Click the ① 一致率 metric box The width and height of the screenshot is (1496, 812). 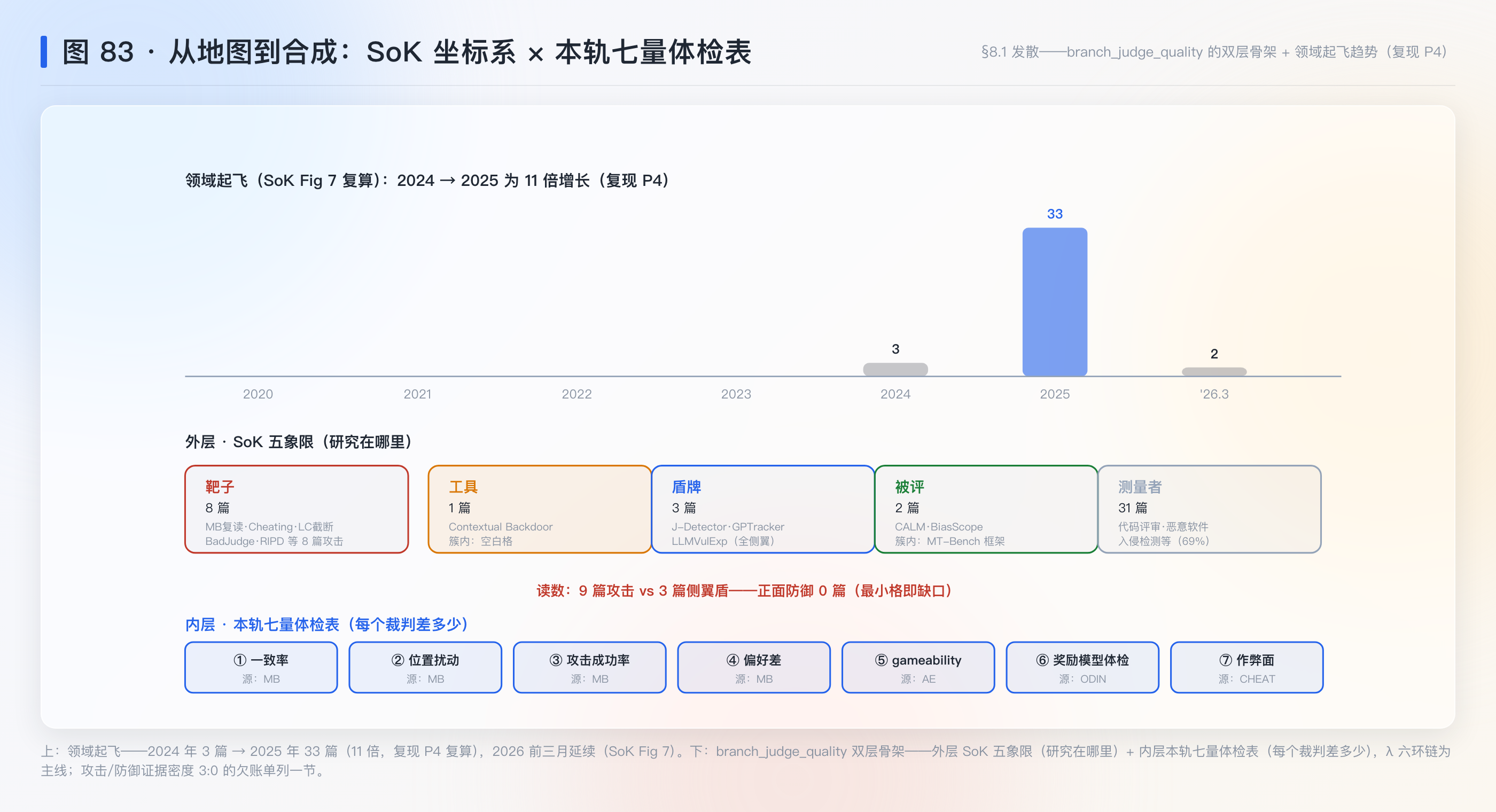[261, 667]
